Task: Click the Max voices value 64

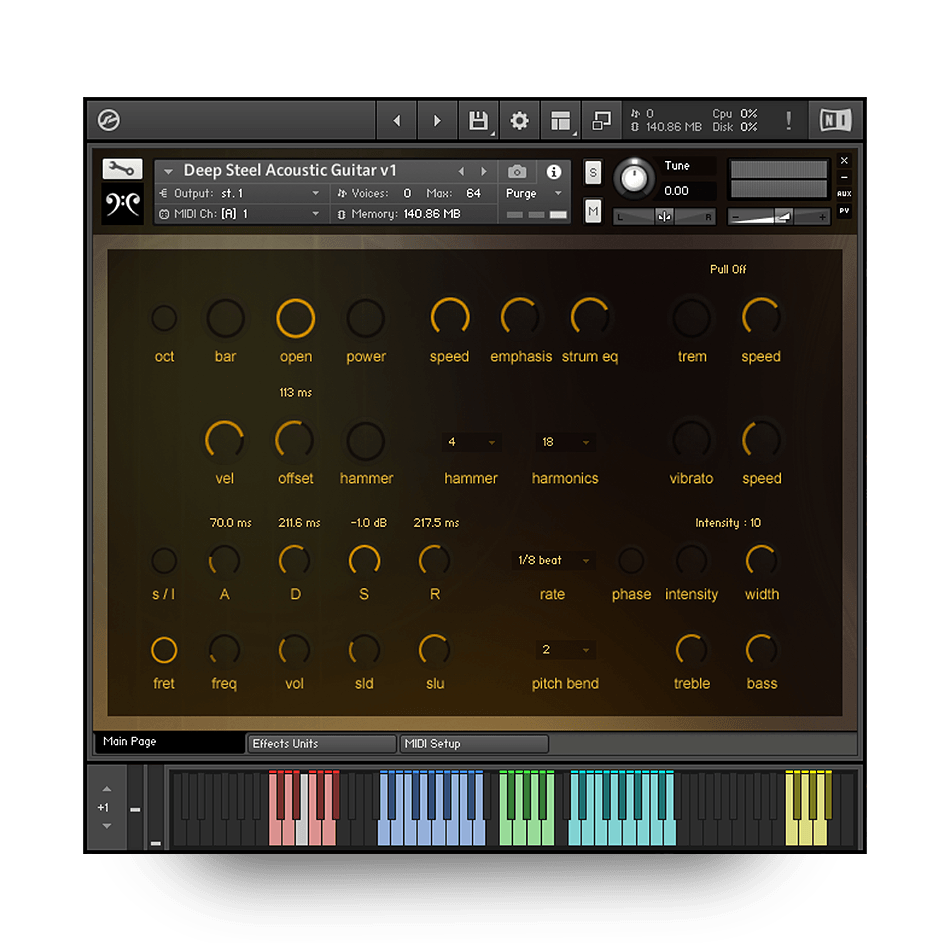Action: [473, 193]
